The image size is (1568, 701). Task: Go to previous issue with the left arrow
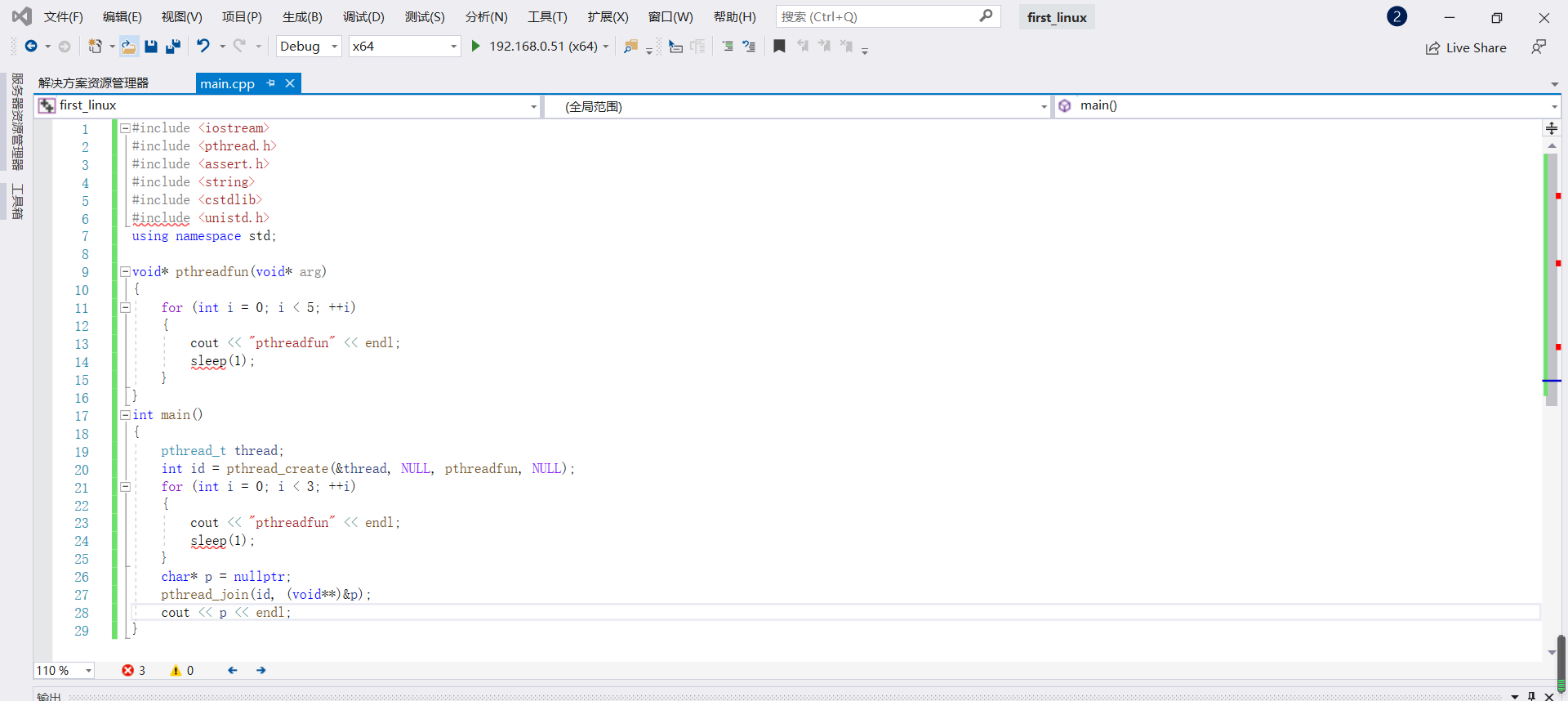233,671
